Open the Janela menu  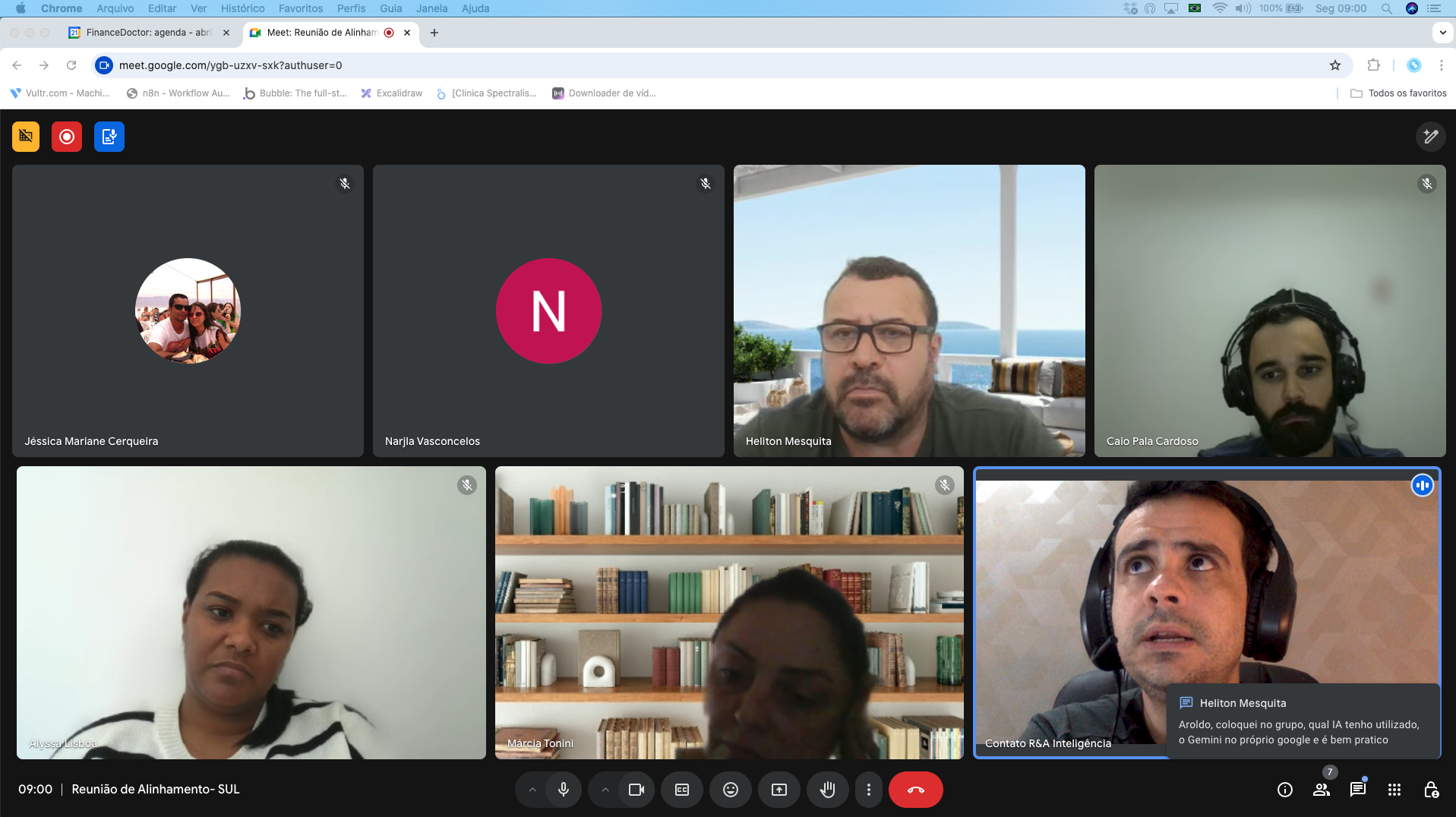click(x=432, y=8)
